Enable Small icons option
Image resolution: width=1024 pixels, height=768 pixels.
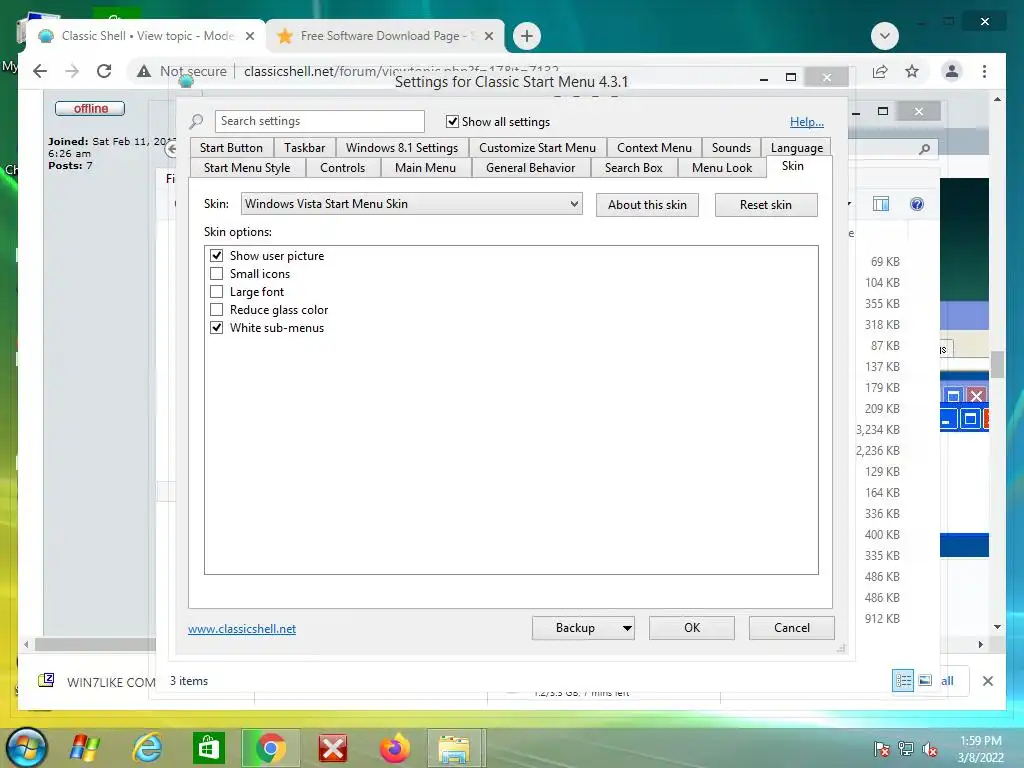click(x=216, y=274)
